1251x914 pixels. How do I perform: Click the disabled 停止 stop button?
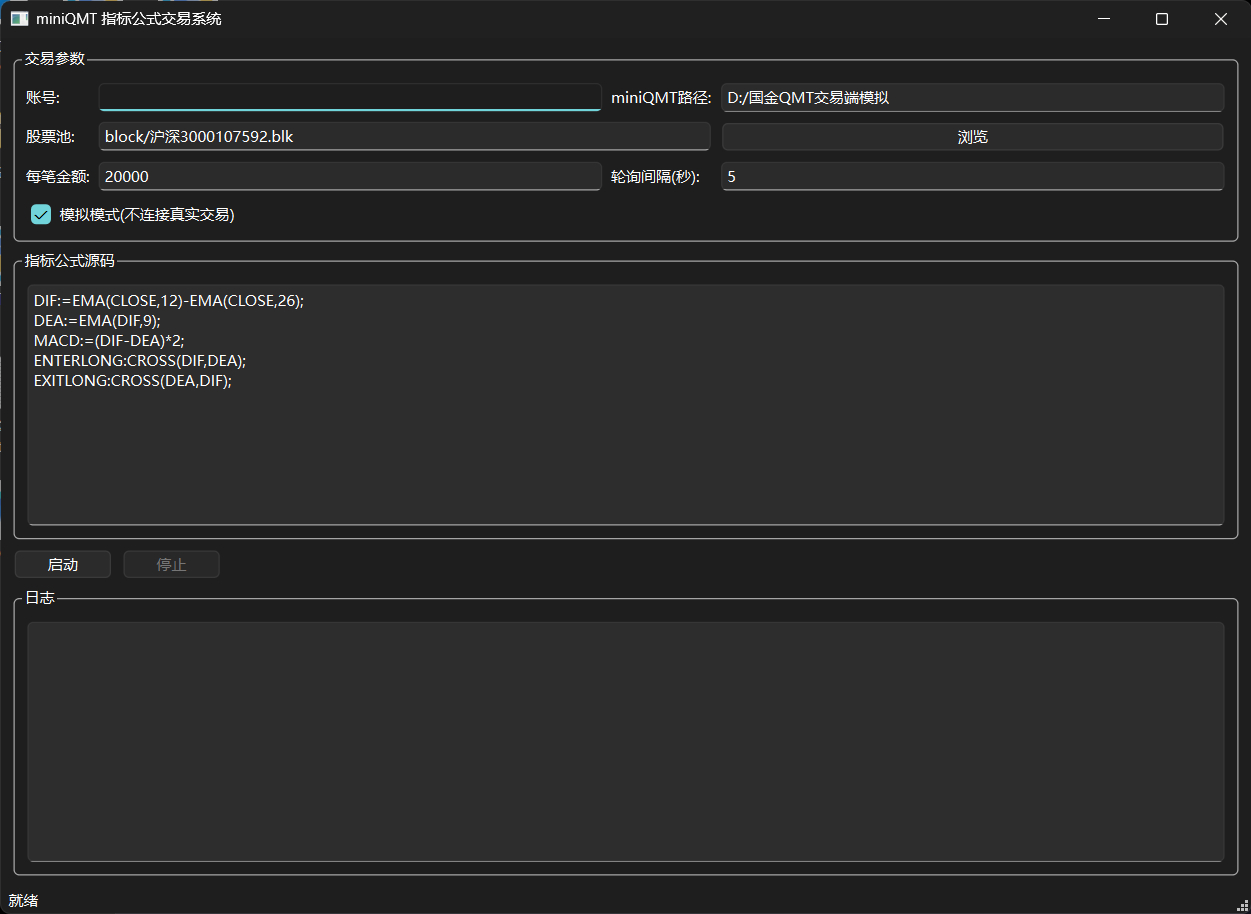tap(171, 564)
